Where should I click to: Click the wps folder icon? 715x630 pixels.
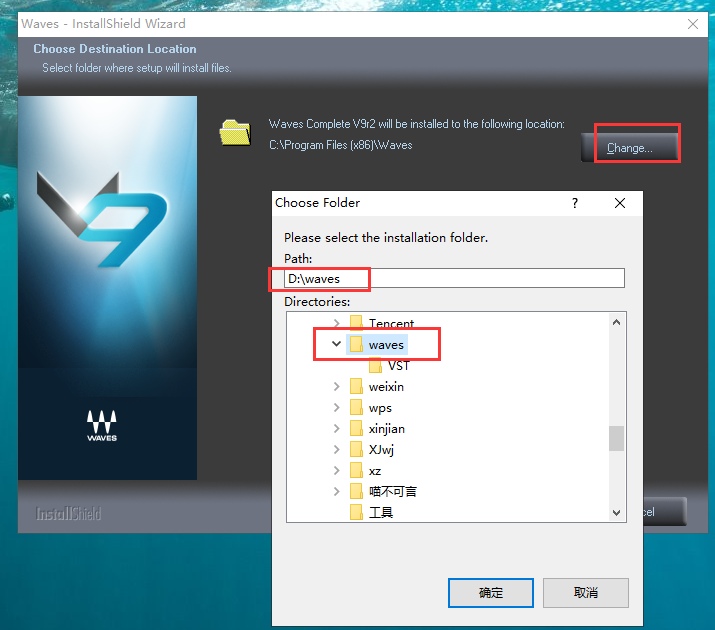coord(357,408)
